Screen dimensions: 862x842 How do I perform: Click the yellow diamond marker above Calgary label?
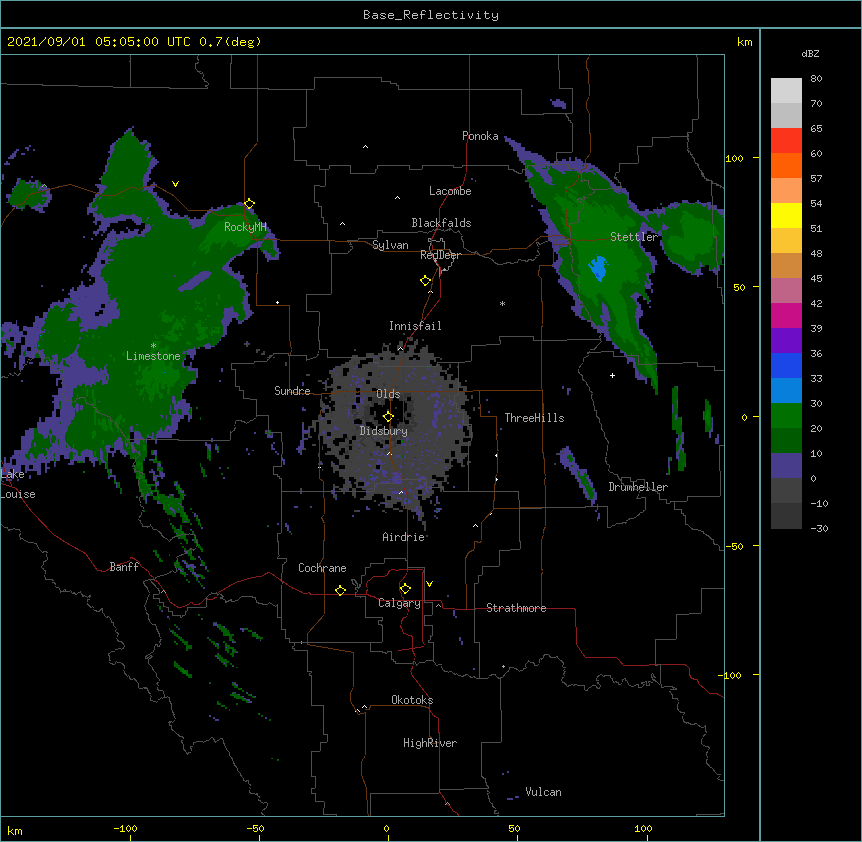[405, 589]
